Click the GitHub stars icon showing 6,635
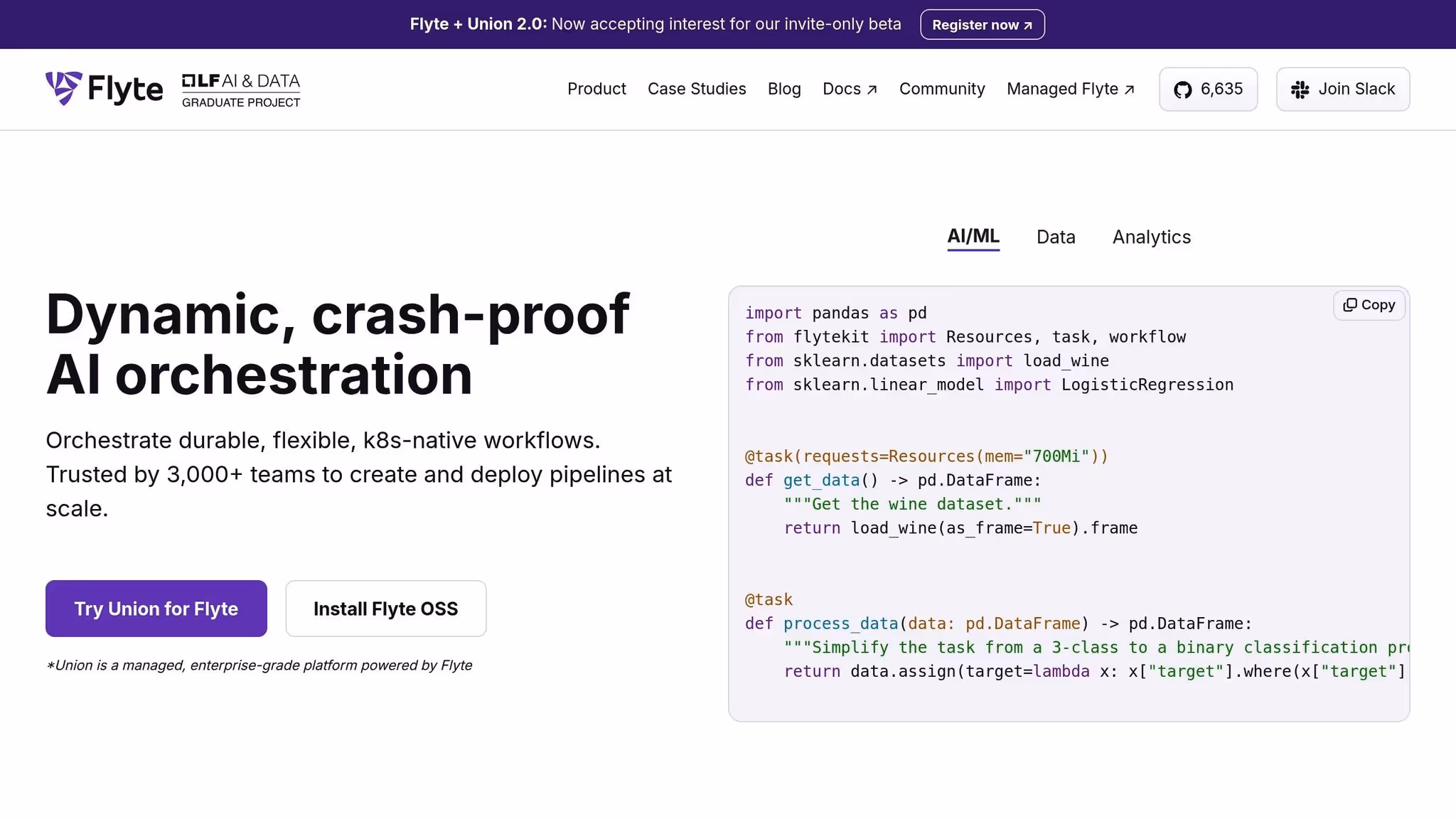 click(1182, 90)
